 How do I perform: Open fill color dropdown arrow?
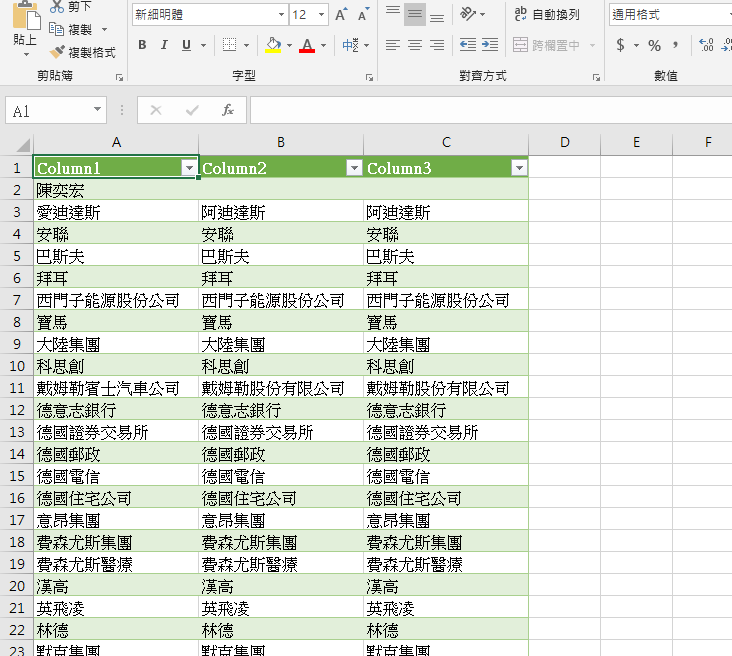[289, 46]
